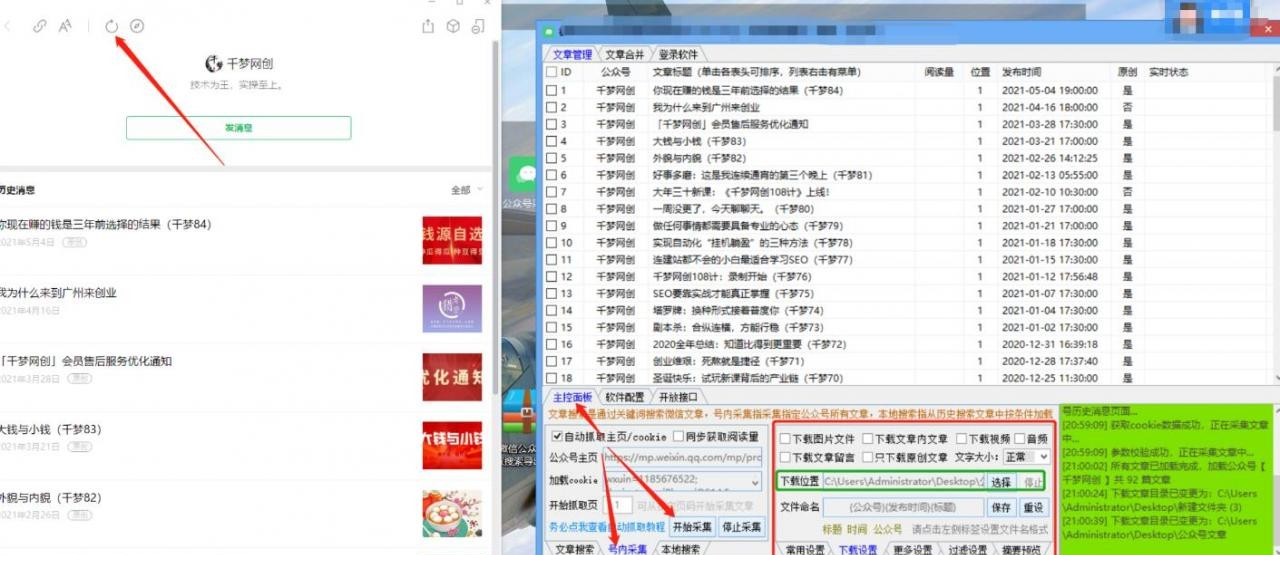Screen dimensions: 1280x578
Task: Open the font size (A) icon
Action: 65,26
